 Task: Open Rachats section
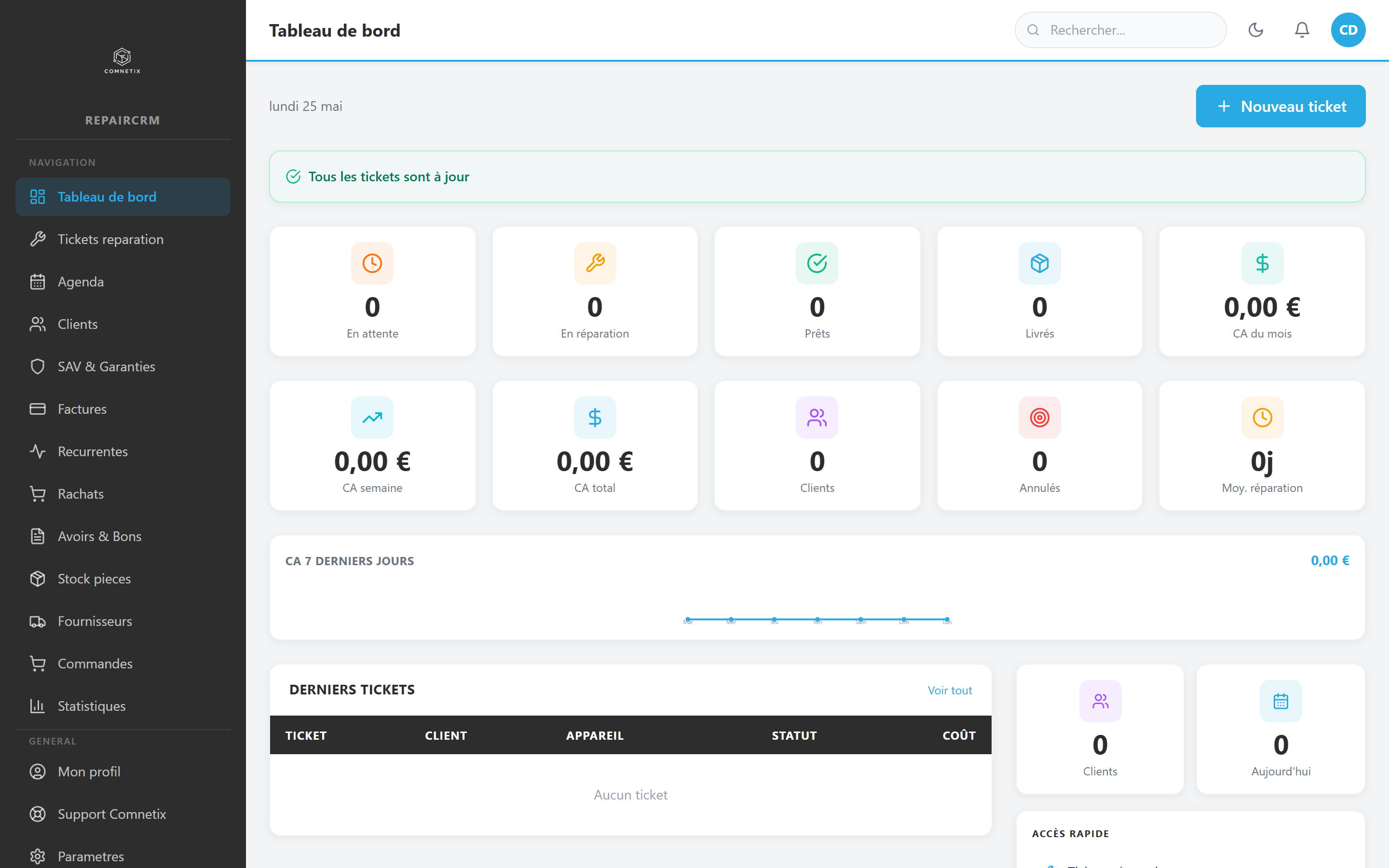123,494
